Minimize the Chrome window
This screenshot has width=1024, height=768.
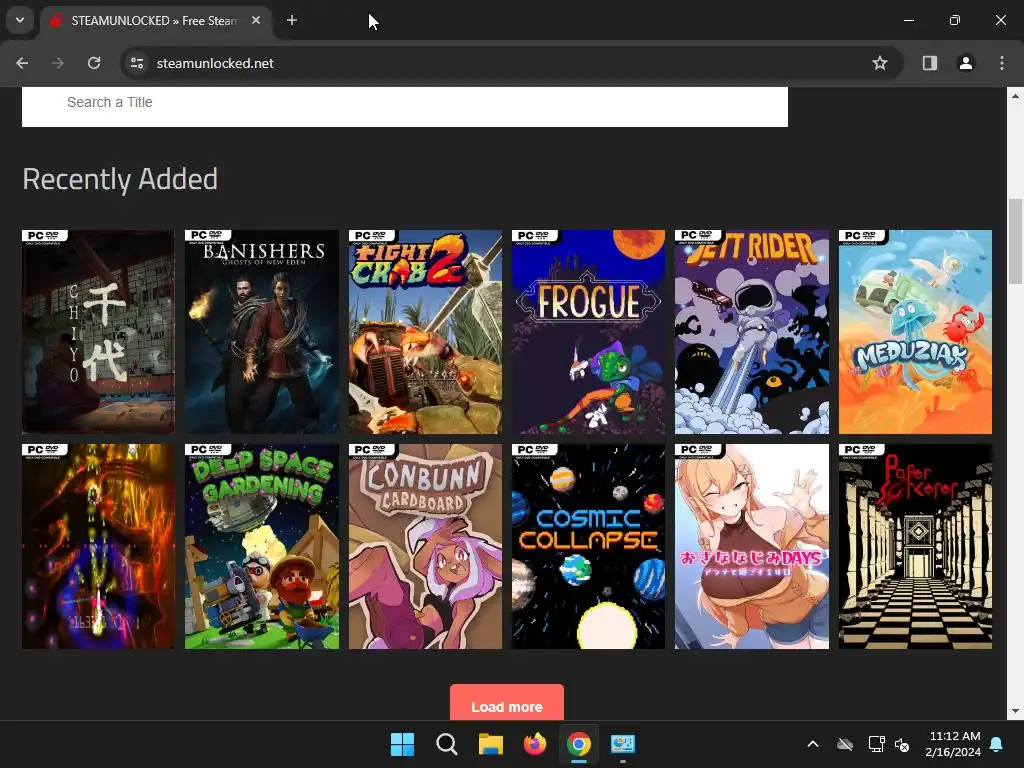[908, 20]
